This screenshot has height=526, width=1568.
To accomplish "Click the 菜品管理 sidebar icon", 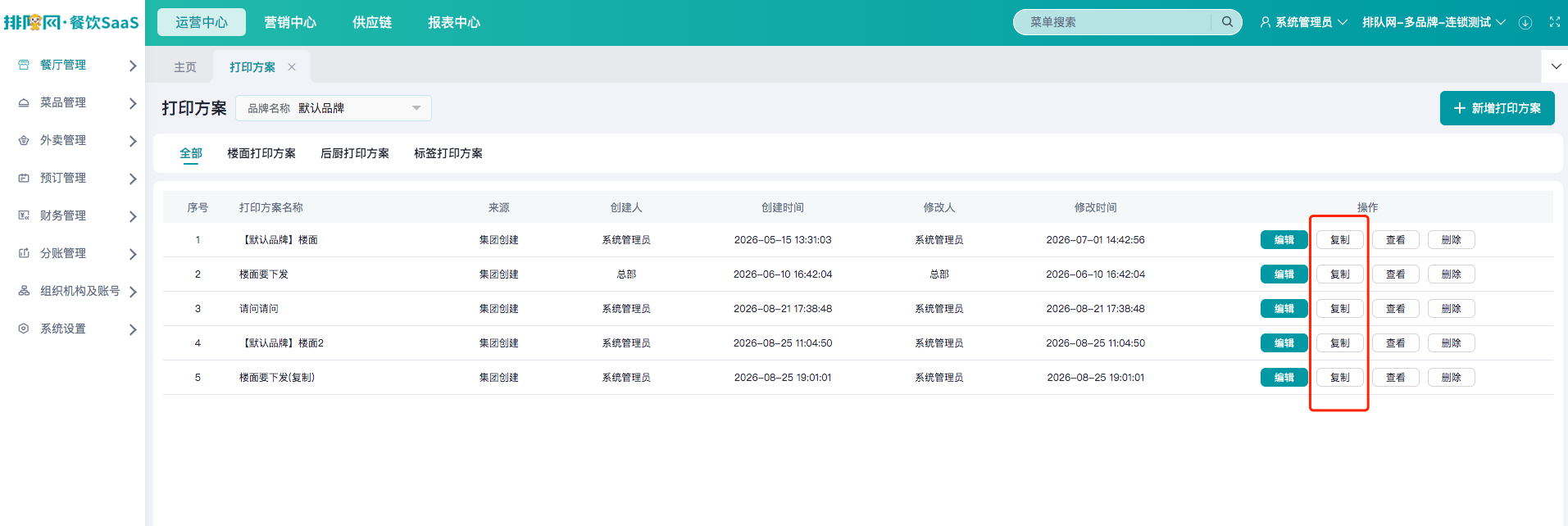I will point(24,102).
